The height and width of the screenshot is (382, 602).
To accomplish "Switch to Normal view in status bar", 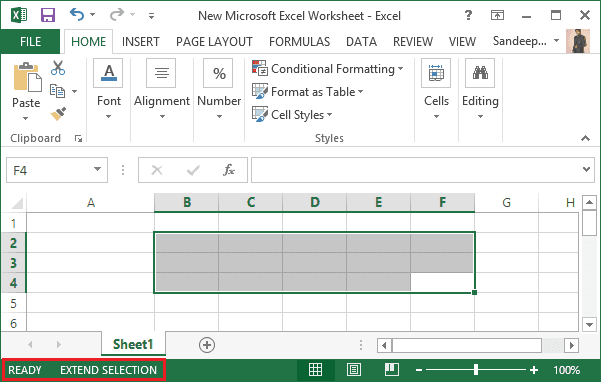I will point(316,370).
